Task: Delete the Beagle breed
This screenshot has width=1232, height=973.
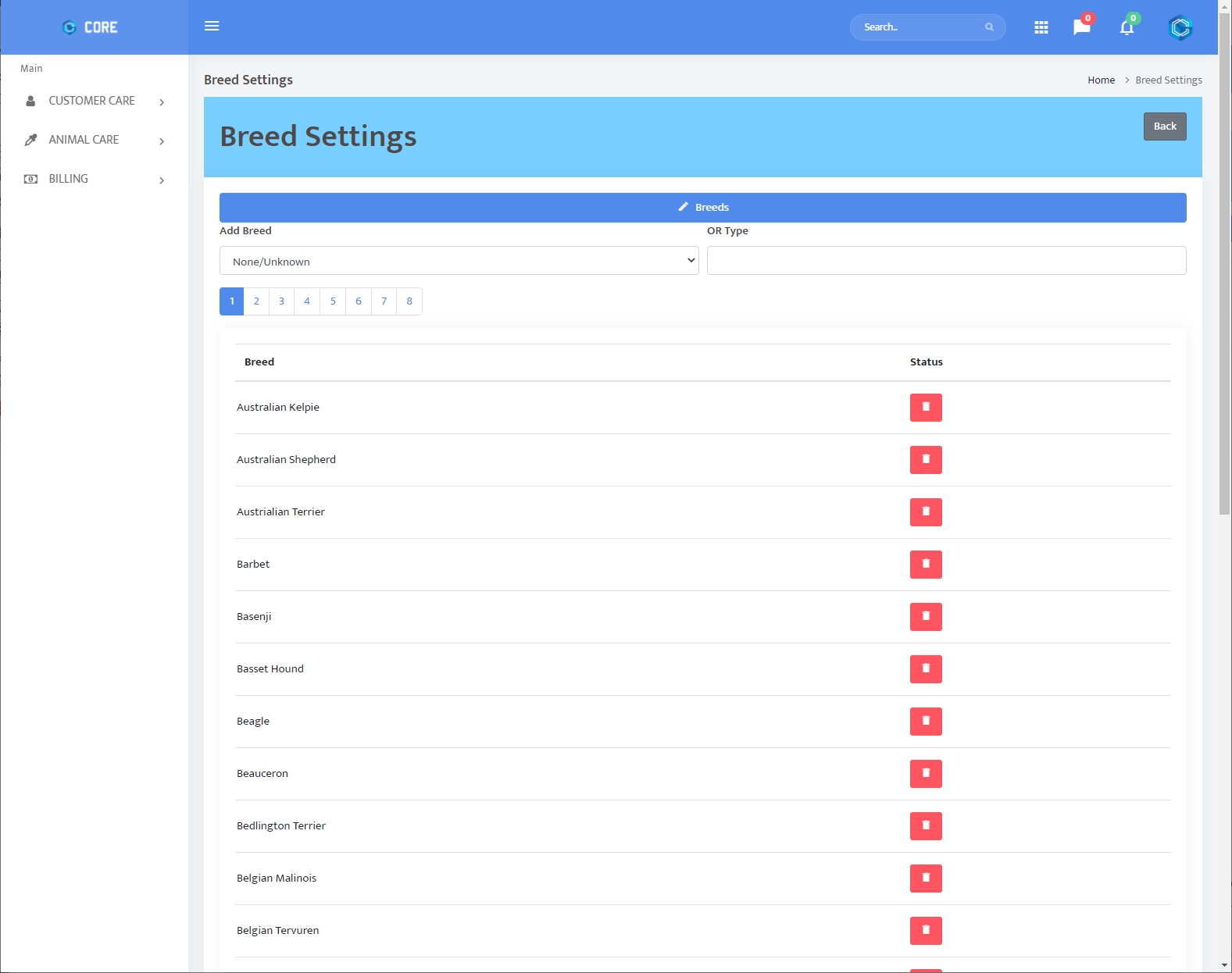Action: pyautogui.click(x=926, y=722)
